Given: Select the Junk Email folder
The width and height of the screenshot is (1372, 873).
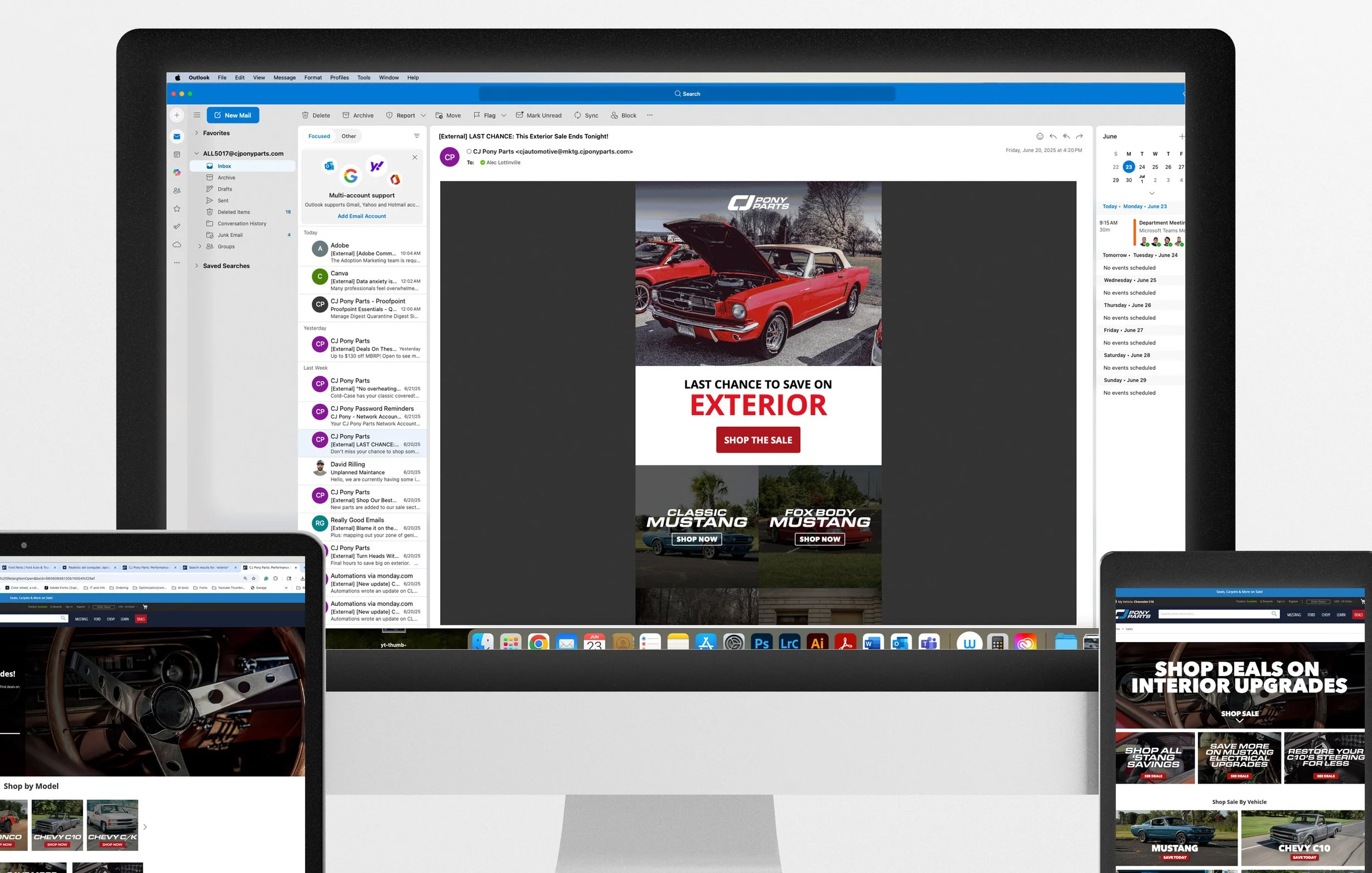Looking at the screenshot, I should click(x=243, y=235).
